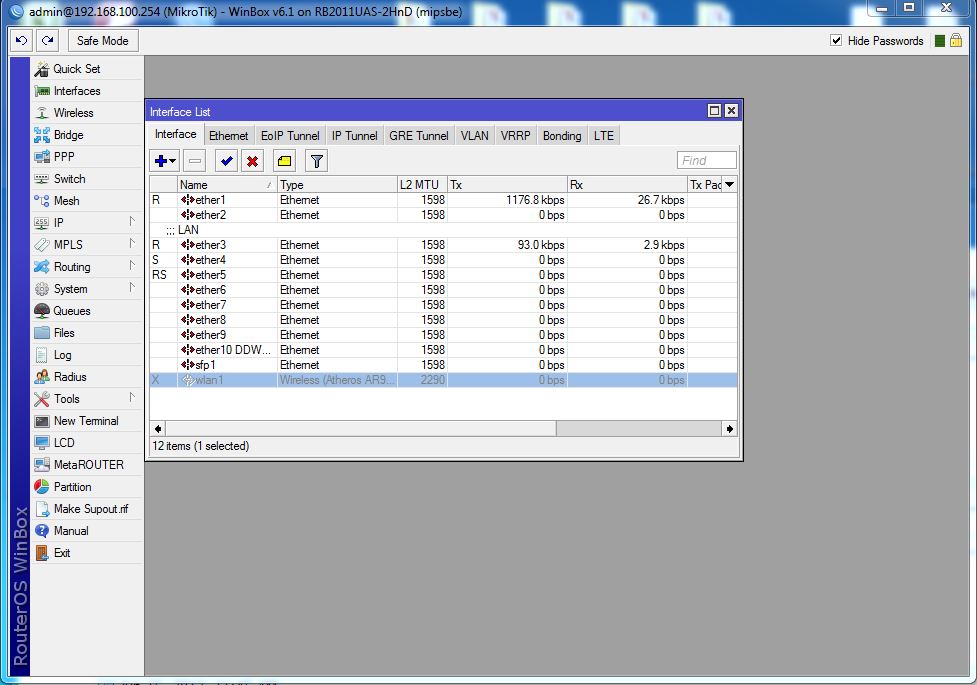Sort by the L2 MTU column header

(422, 184)
